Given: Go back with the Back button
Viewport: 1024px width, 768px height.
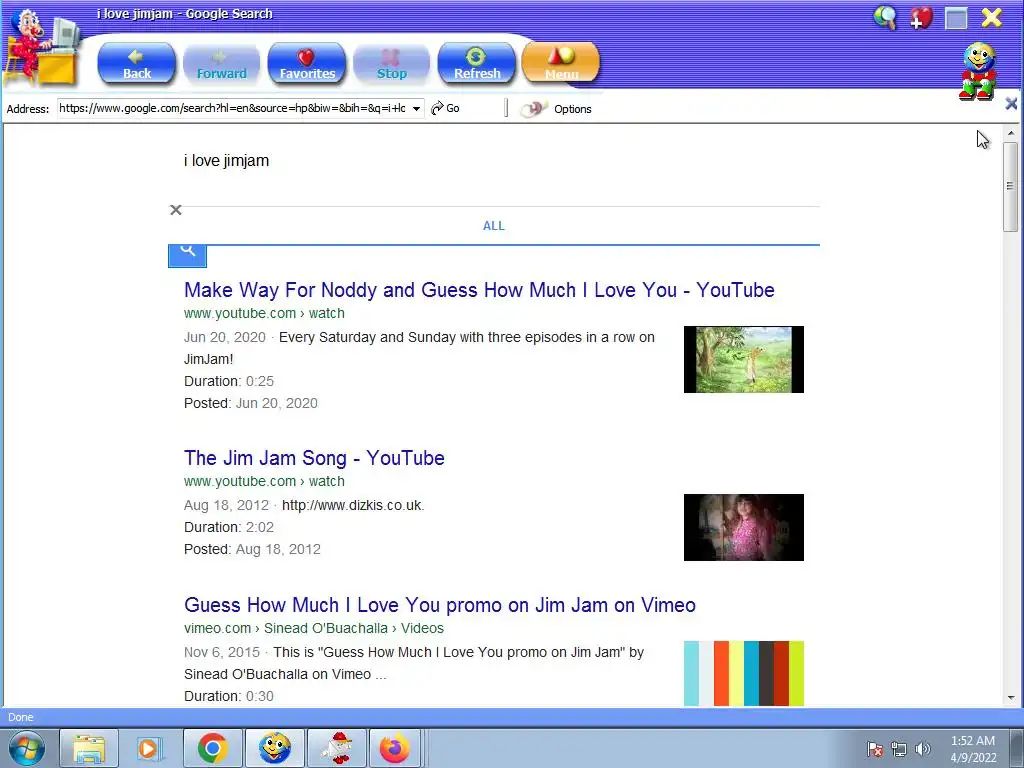Looking at the screenshot, I should pos(136,63).
